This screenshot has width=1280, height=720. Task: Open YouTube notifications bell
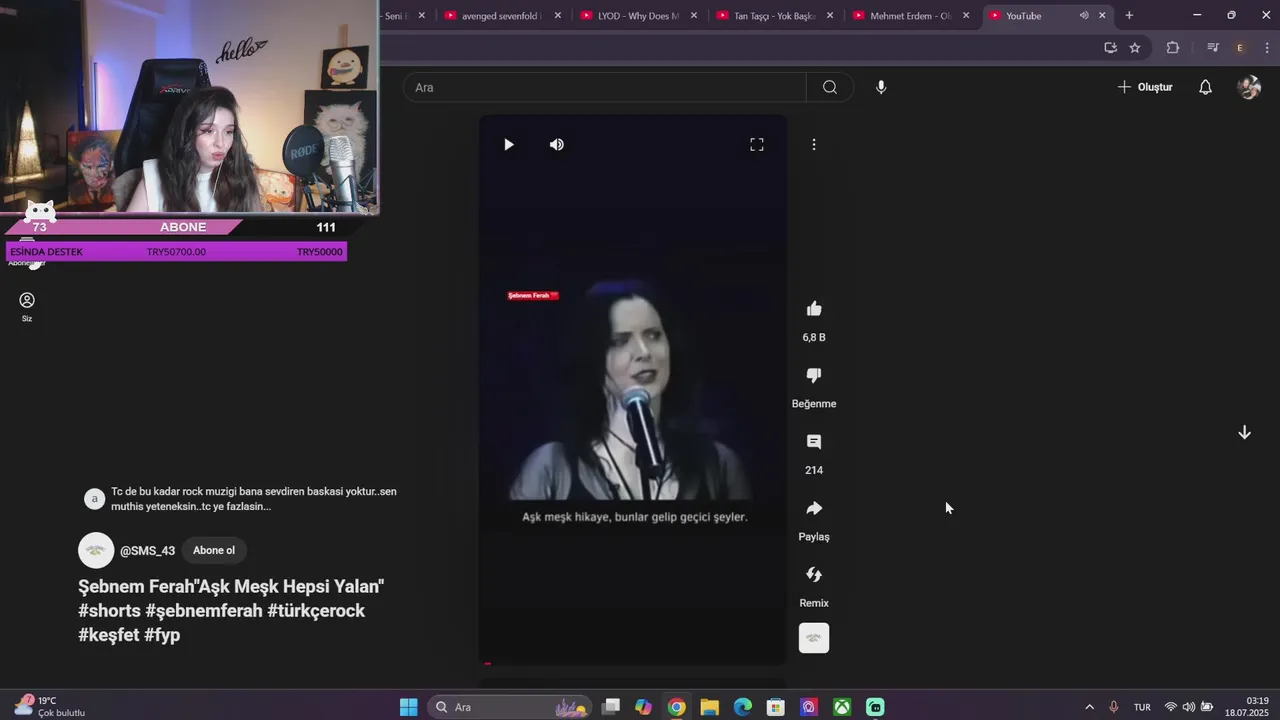tap(1205, 87)
